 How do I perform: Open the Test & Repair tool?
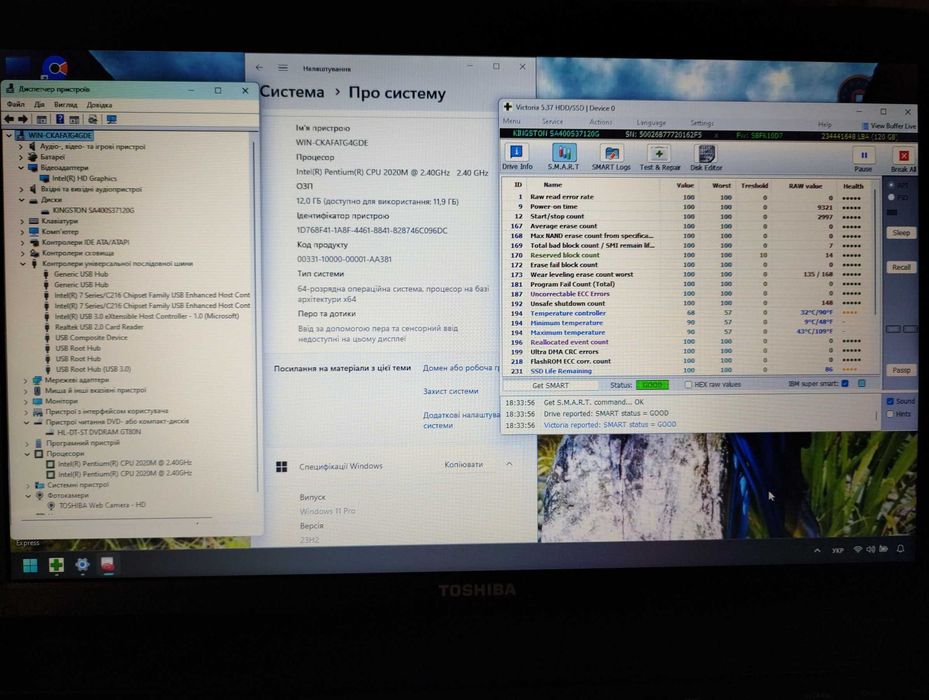659,158
